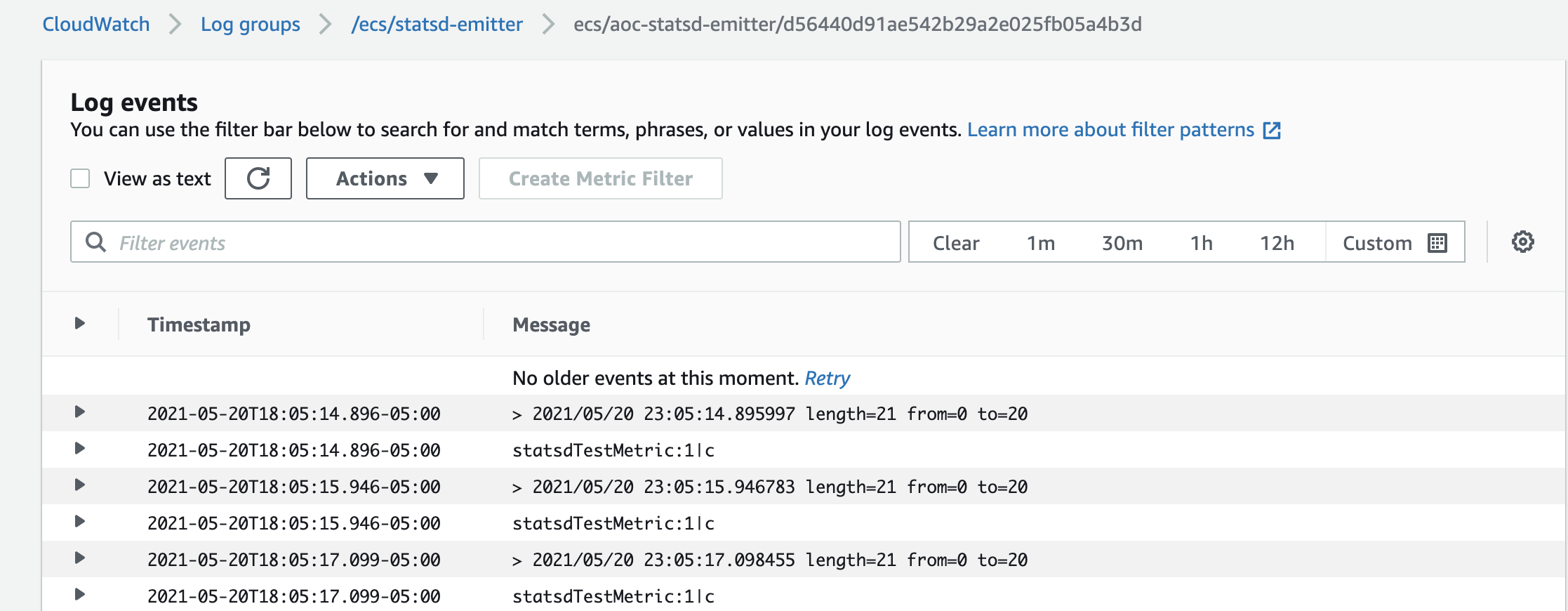
Task: Go to Log groups breadcrumb
Action: [x=250, y=25]
